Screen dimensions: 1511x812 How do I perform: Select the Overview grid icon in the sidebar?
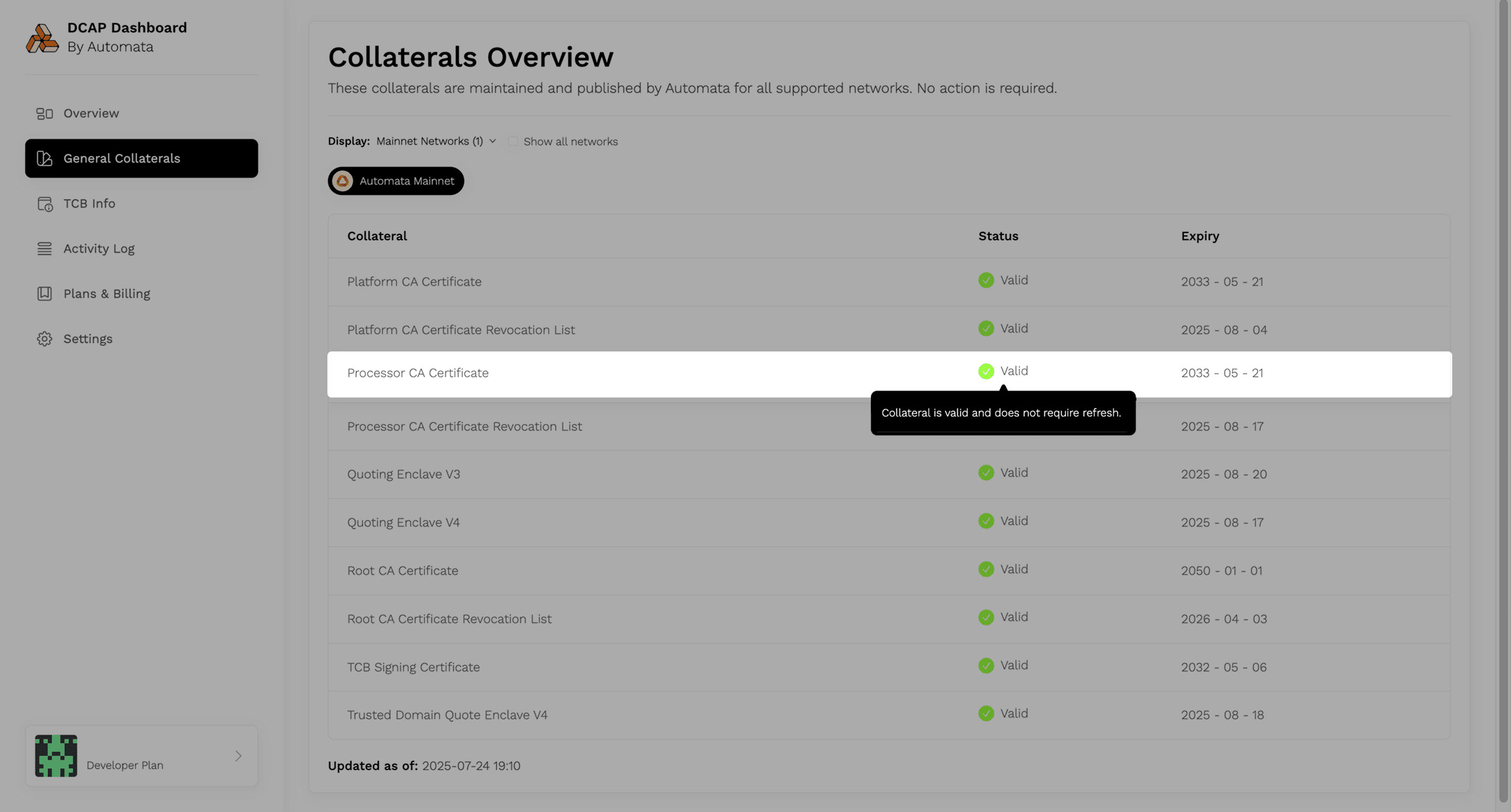click(x=45, y=113)
